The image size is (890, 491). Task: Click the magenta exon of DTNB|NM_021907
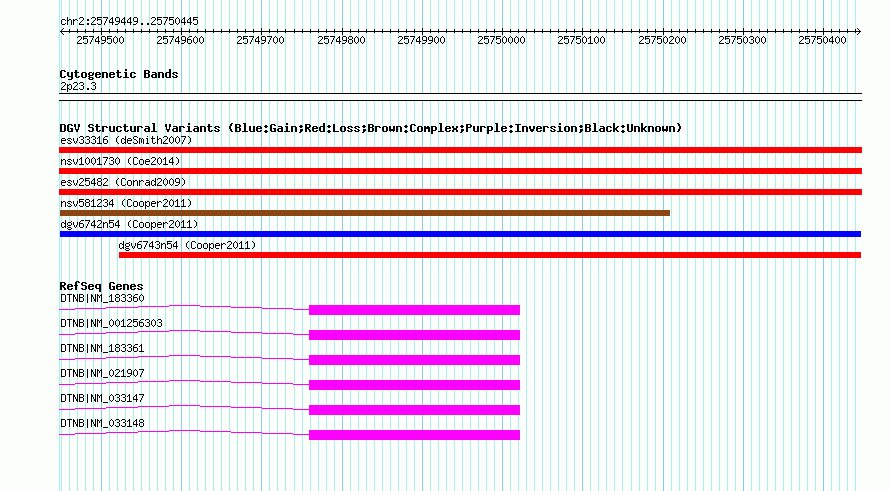414,385
